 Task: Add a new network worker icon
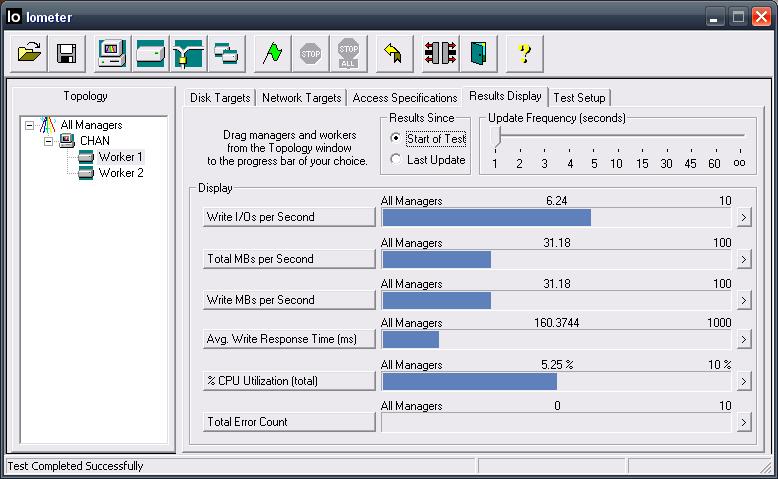(x=188, y=53)
